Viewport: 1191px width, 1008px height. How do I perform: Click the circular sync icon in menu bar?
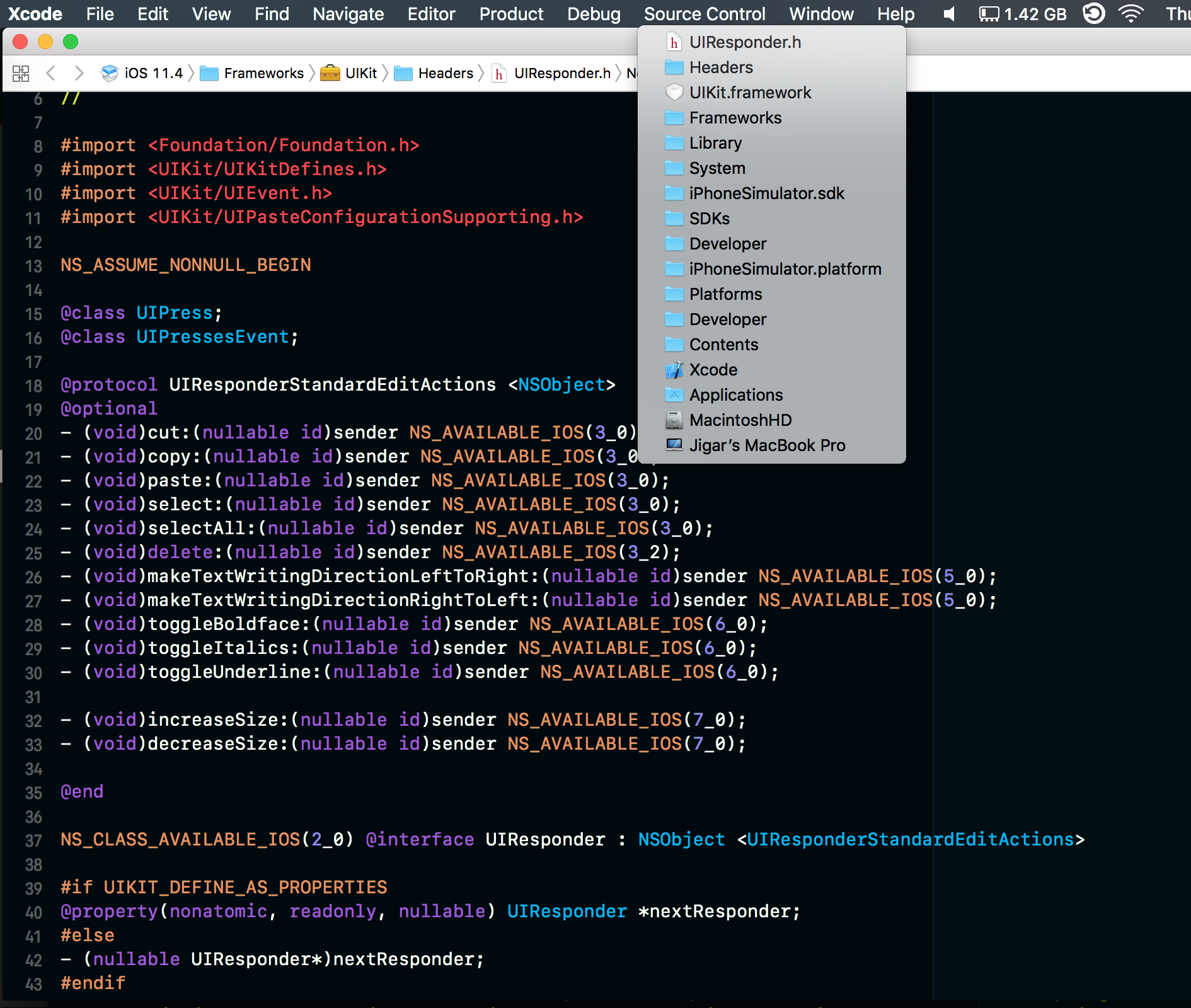tap(1093, 14)
